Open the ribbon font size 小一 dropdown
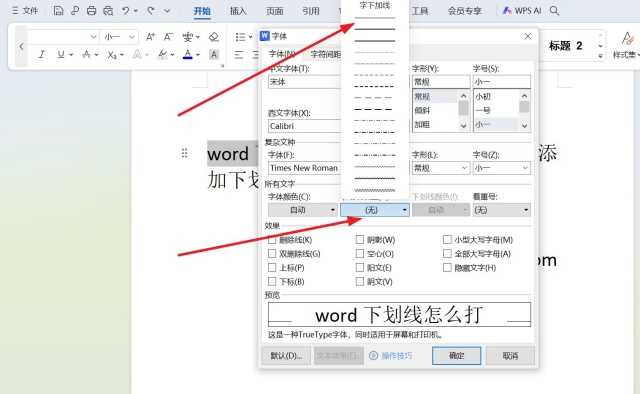Image resolution: width=640 pixels, height=394 pixels. pyautogui.click(x=131, y=37)
